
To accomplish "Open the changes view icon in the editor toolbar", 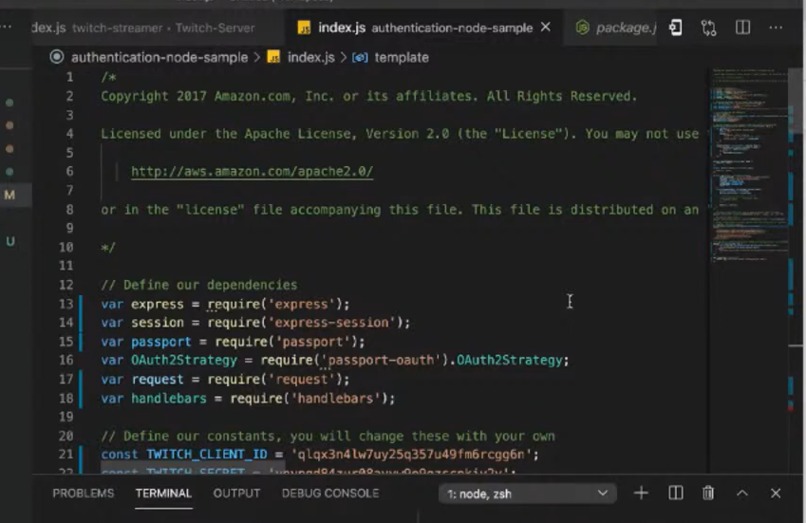I will tap(675, 27).
